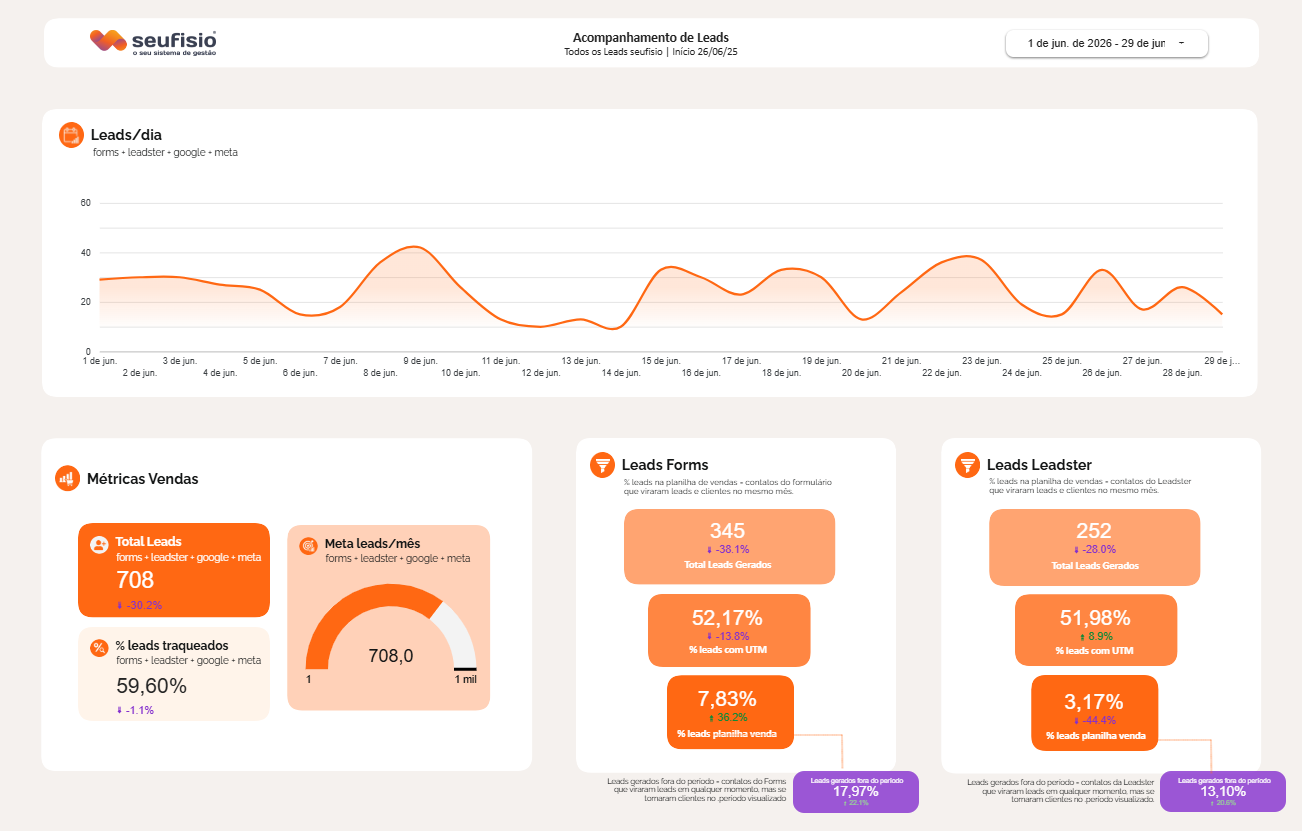Click the 51,98% leads com UTM value
This screenshot has height=831, width=1302.
[x=1094, y=618]
